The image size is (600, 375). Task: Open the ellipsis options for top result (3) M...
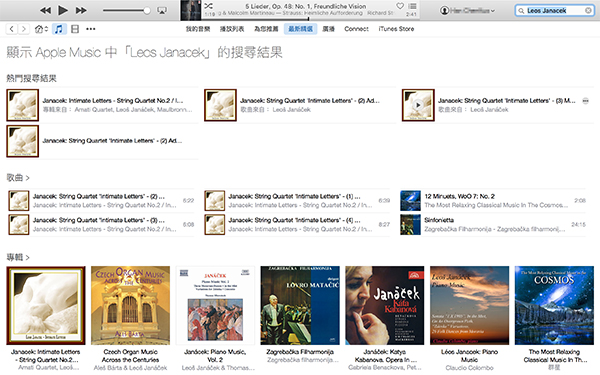point(585,101)
